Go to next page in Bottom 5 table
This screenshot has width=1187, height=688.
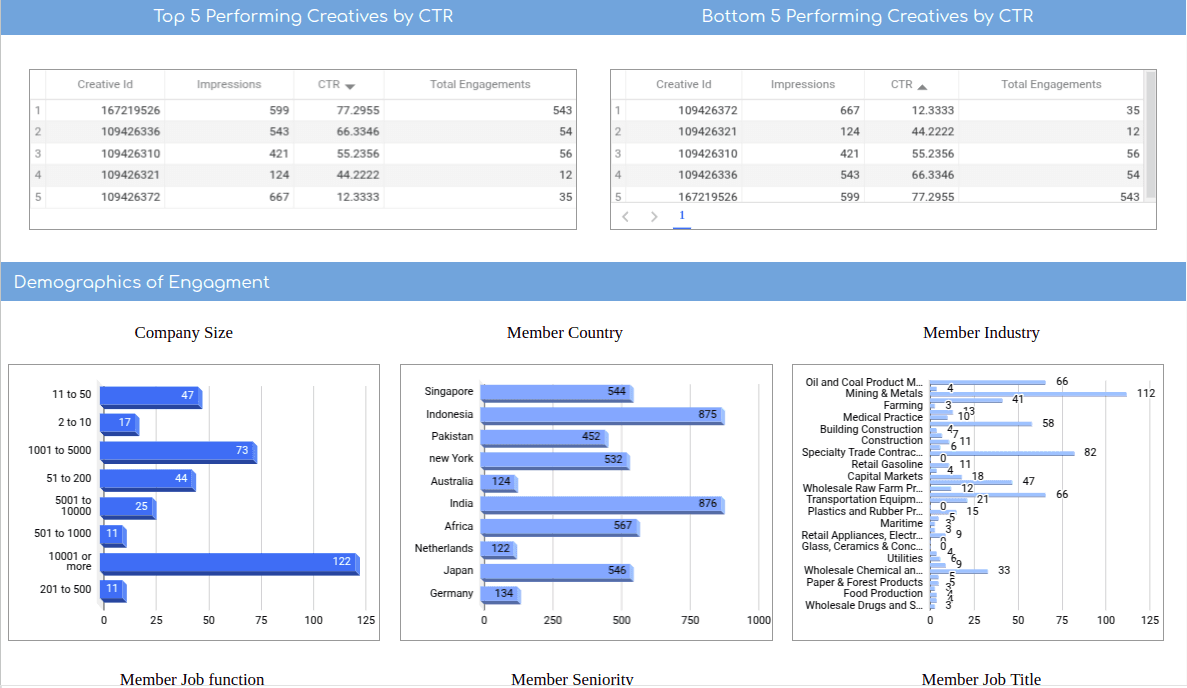coord(654,216)
